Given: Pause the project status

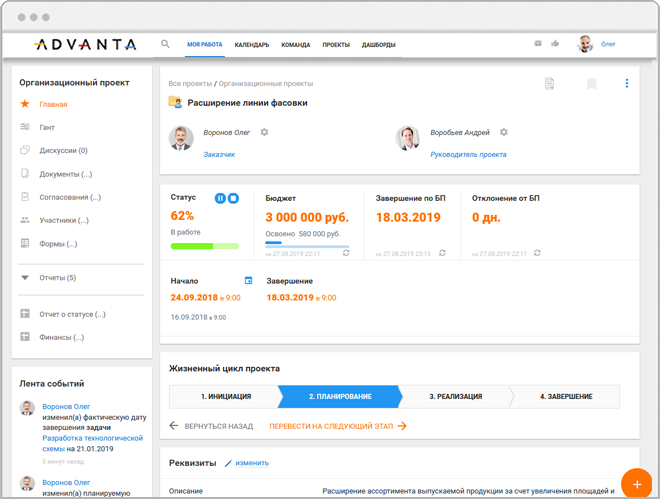Looking at the screenshot, I should pyautogui.click(x=220, y=198).
